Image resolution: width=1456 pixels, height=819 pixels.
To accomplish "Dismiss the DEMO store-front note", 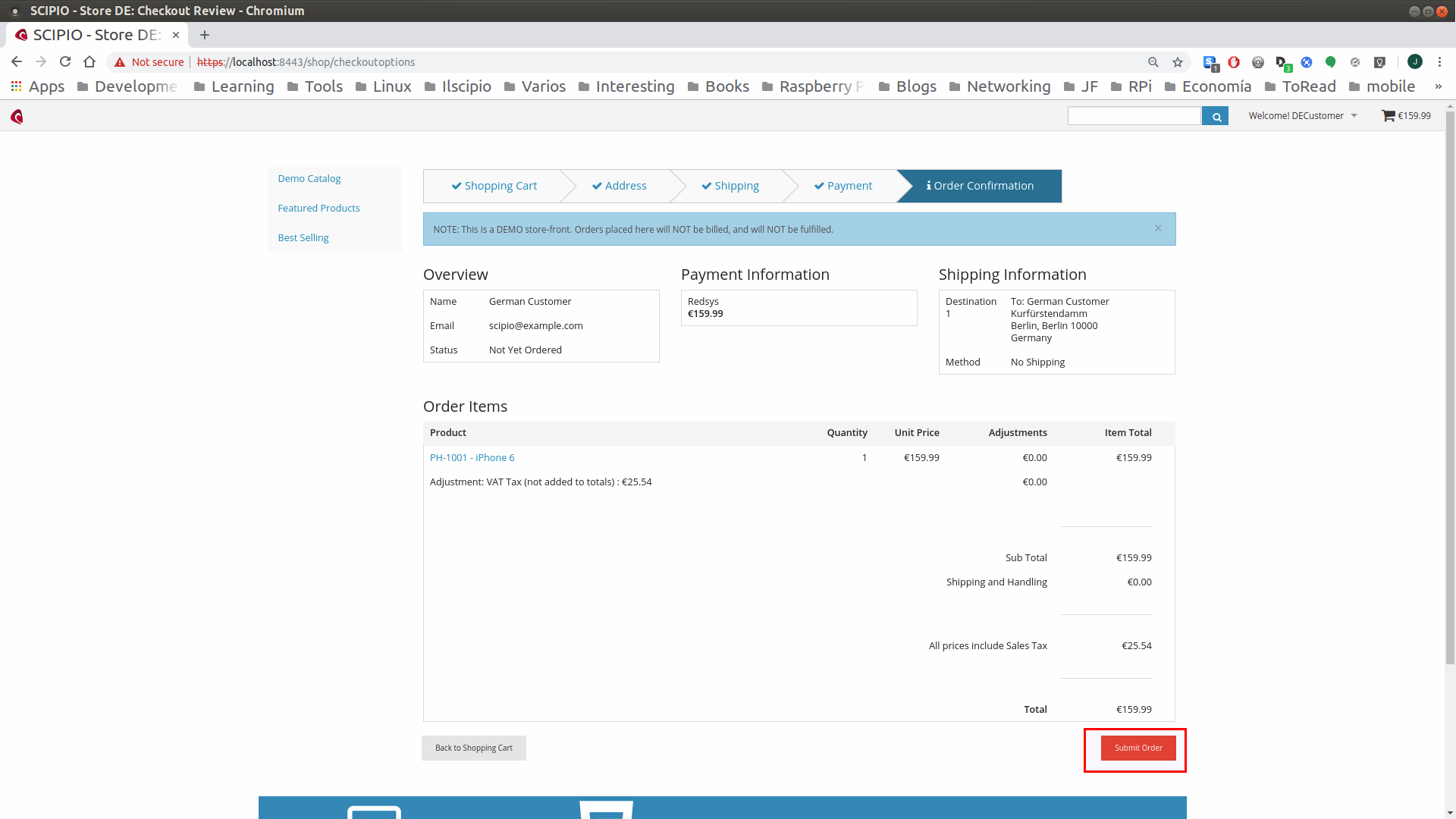I will 1158,228.
